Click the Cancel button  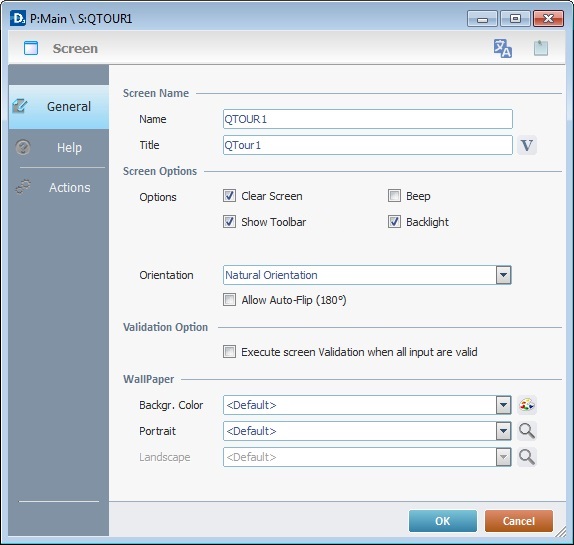(x=519, y=521)
